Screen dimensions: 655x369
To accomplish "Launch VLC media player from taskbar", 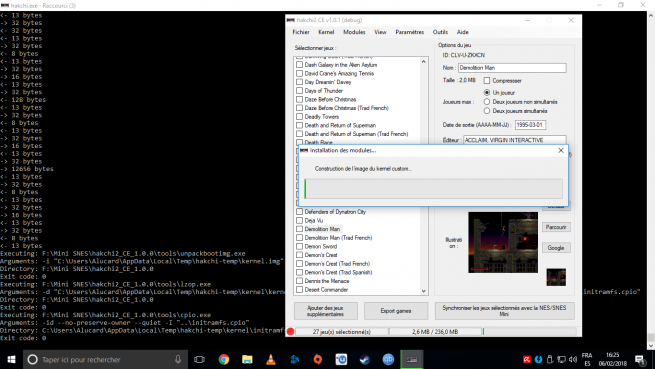I will (x=271, y=359).
